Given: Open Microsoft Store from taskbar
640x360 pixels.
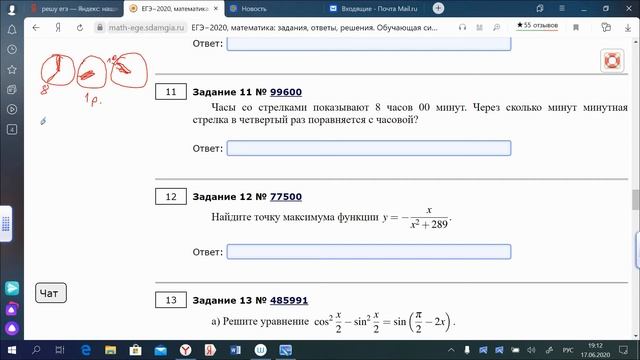Looking at the screenshot, I should pyautogui.click(x=136, y=350).
